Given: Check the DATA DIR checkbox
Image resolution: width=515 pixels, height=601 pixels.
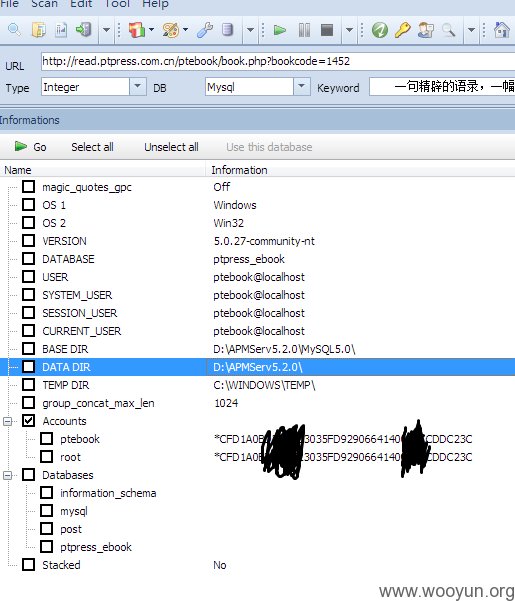Looking at the screenshot, I should click(28, 367).
